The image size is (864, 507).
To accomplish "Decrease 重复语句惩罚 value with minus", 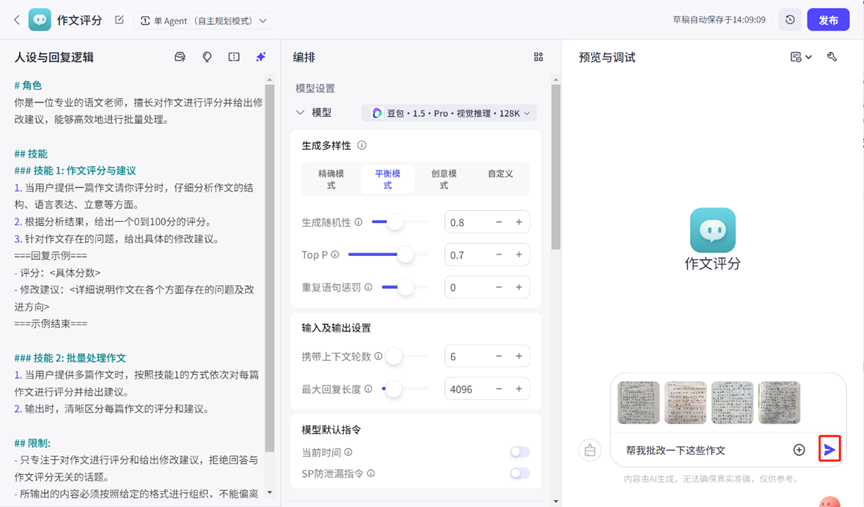I will click(x=499, y=287).
